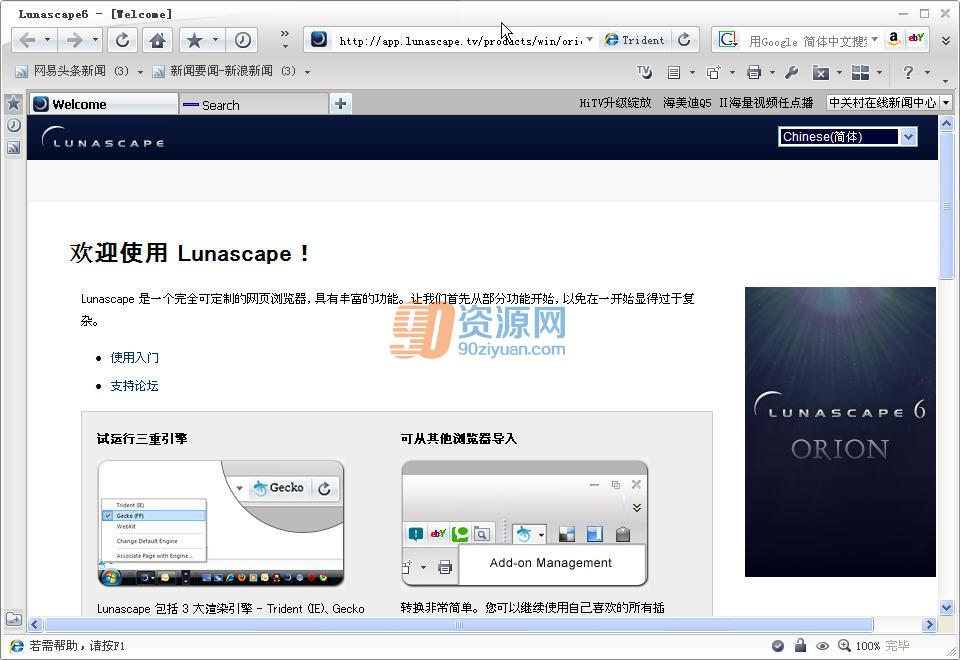Click the status bar shield check icon
The image size is (960, 660).
778,645
